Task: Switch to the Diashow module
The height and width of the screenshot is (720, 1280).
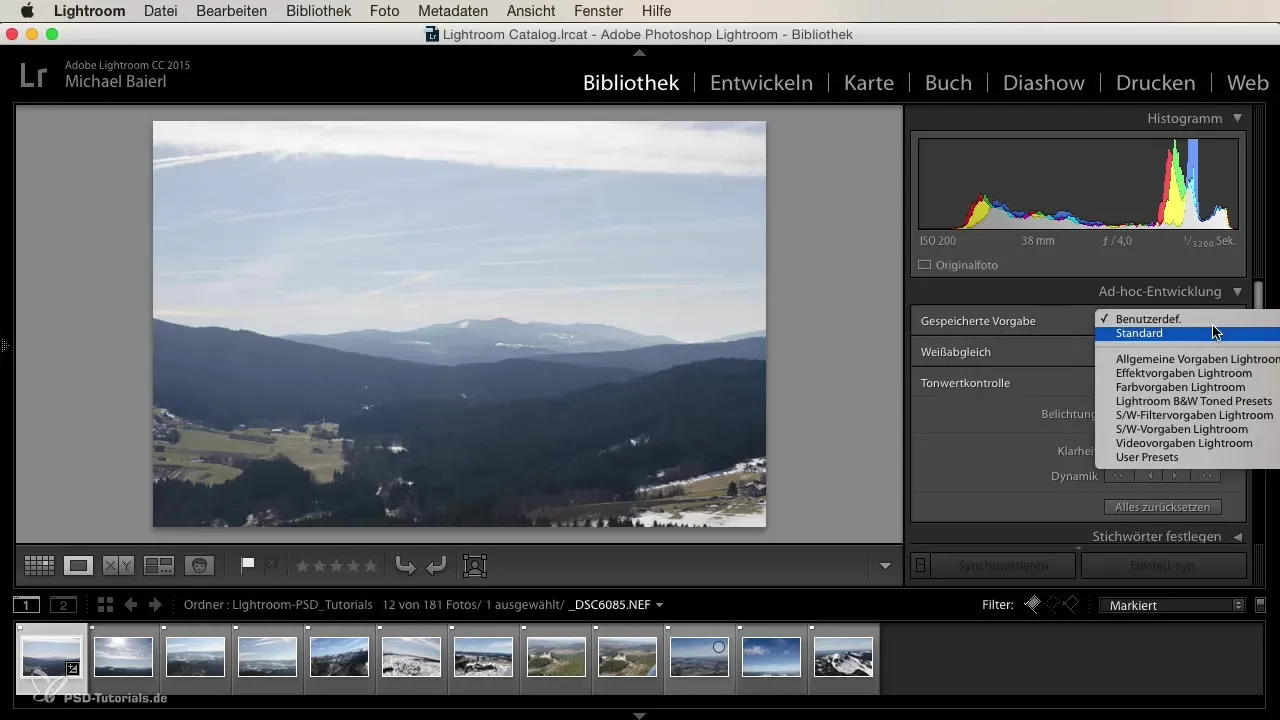Action: tap(1044, 83)
